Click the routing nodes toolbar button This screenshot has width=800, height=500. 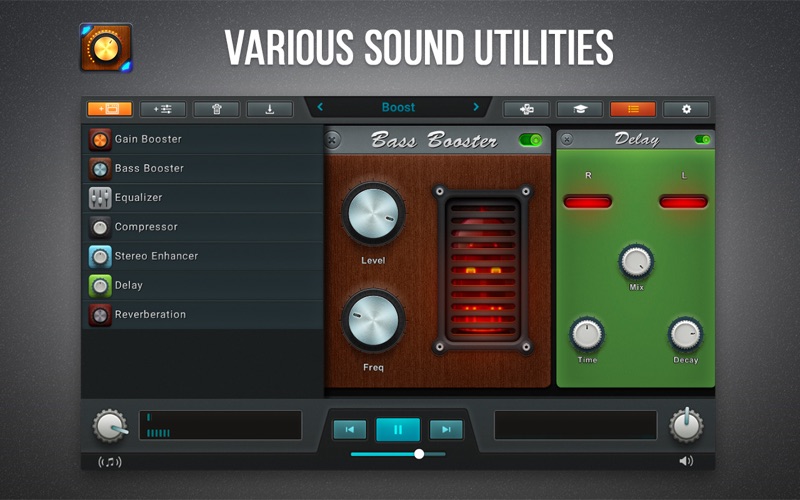[527, 109]
